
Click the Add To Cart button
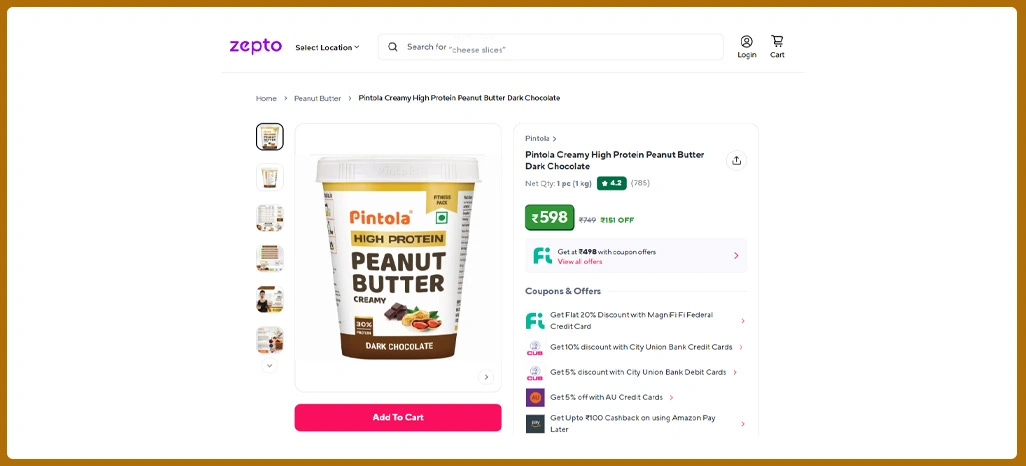tap(398, 418)
